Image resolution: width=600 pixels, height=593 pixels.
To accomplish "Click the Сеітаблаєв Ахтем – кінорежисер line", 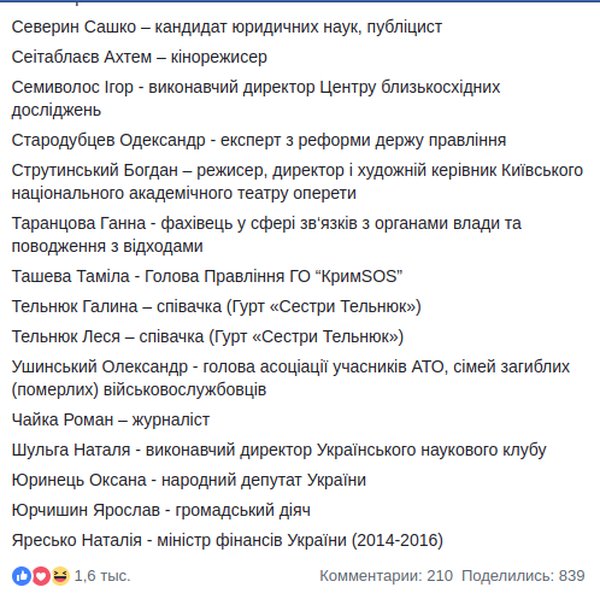I will pyautogui.click(x=139, y=57).
